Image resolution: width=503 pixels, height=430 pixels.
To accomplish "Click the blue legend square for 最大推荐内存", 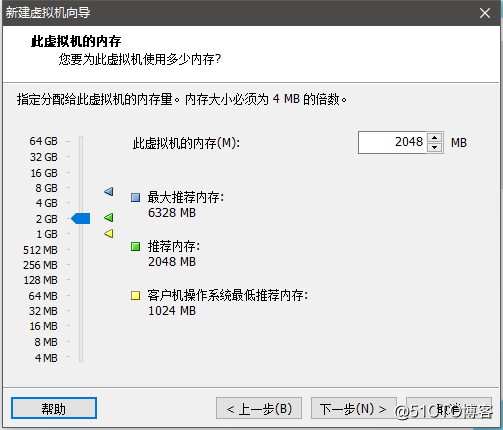I will (x=135, y=197).
